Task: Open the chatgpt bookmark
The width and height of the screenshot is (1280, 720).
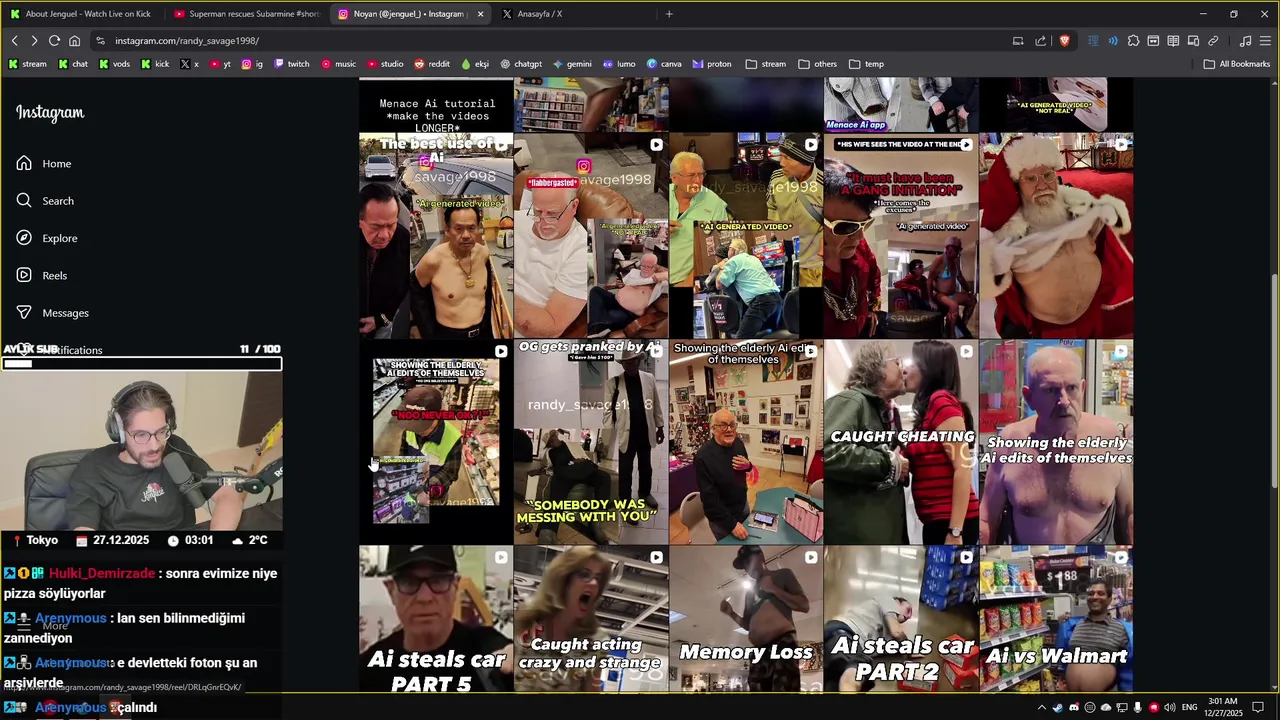Action: point(521,64)
